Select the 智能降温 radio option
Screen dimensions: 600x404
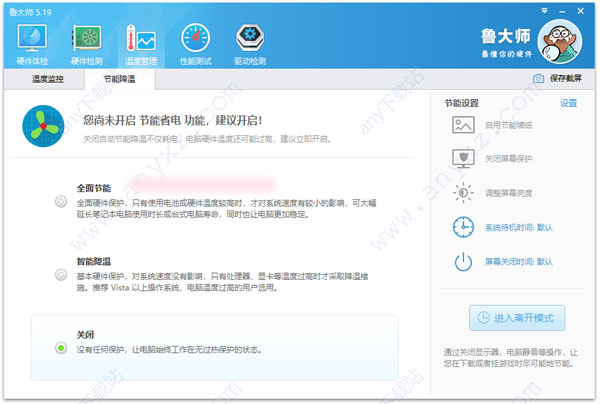pos(61,275)
